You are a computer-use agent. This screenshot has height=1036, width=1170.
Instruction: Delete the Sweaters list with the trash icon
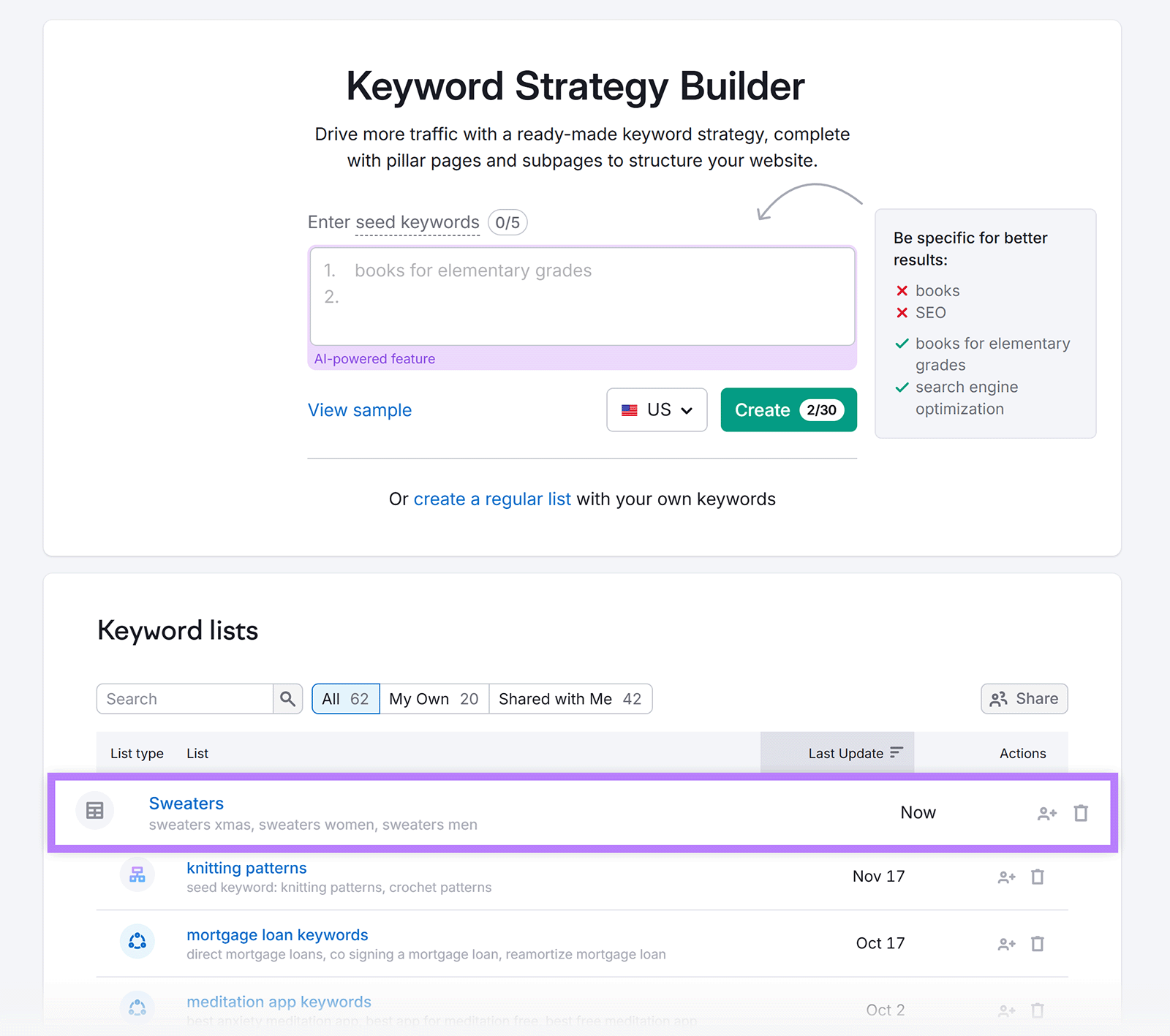(x=1080, y=812)
